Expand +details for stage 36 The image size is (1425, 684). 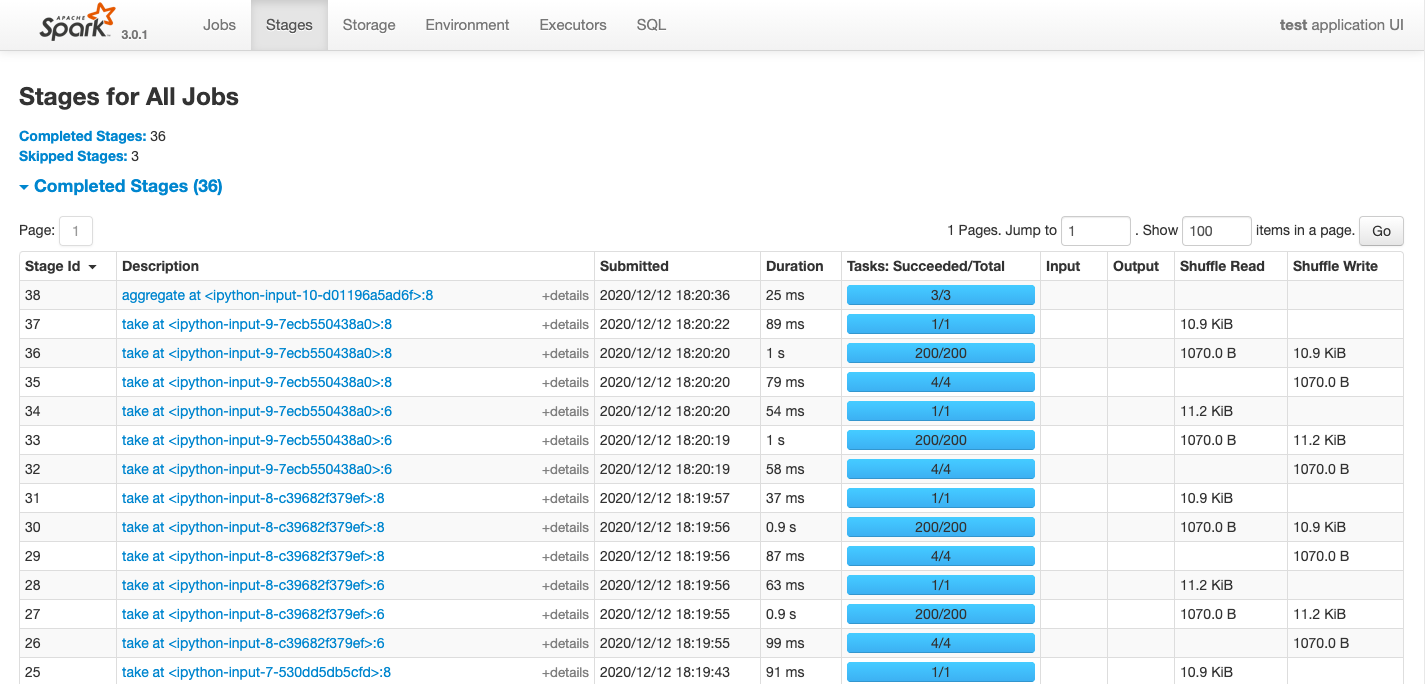click(565, 354)
